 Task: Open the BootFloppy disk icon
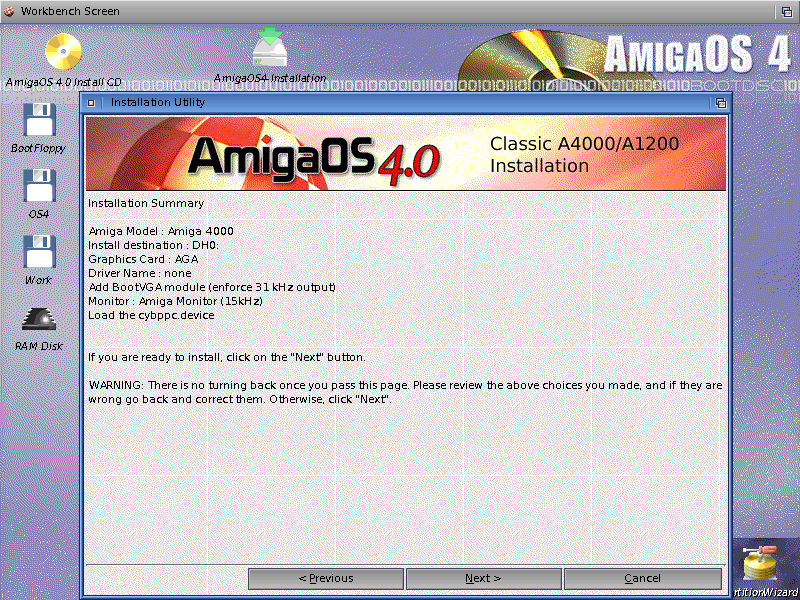(x=39, y=120)
